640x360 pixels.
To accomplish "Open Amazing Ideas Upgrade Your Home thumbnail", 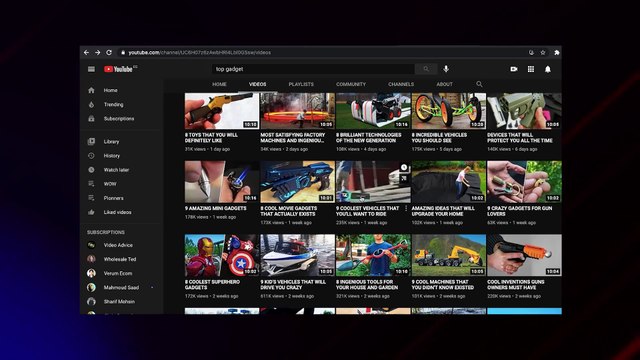I will [x=449, y=182].
